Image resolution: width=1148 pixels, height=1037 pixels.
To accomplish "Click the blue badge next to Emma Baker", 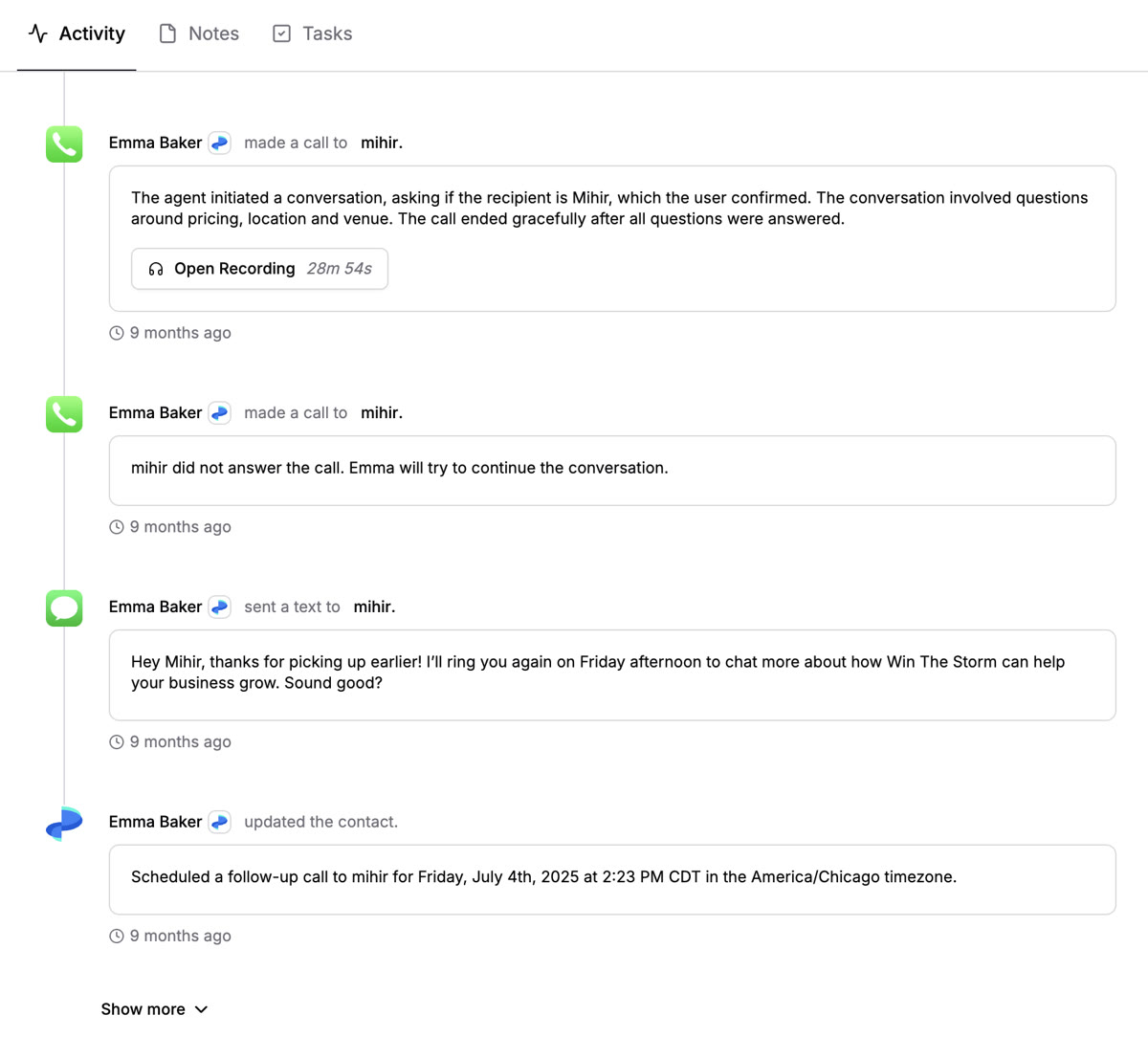I will click(x=219, y=142).
